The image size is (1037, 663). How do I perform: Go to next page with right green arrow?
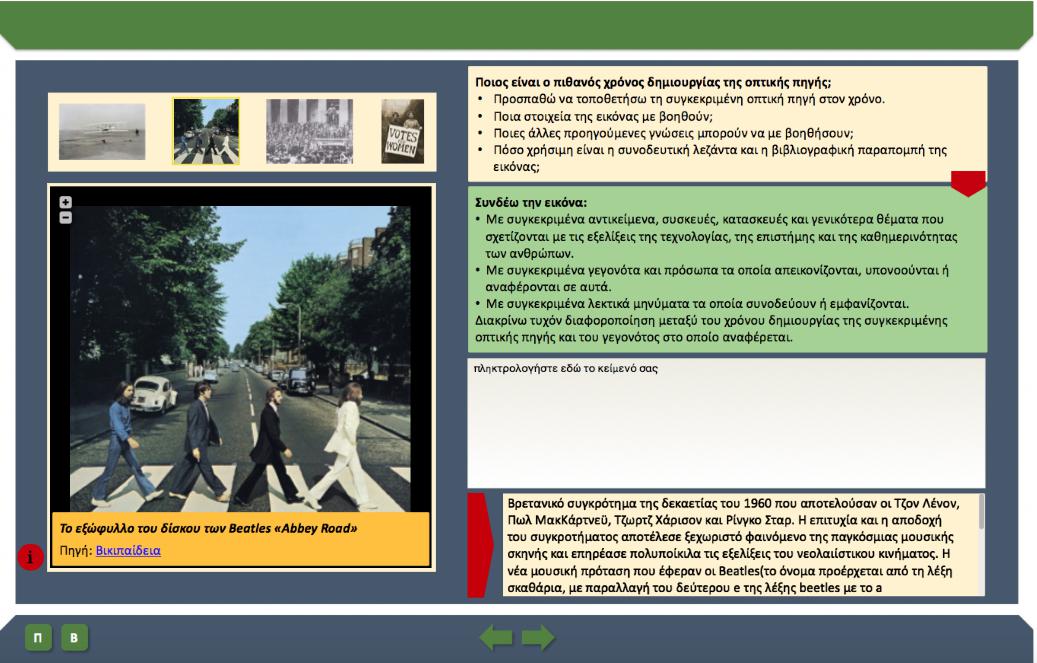[x=538, y=638]
